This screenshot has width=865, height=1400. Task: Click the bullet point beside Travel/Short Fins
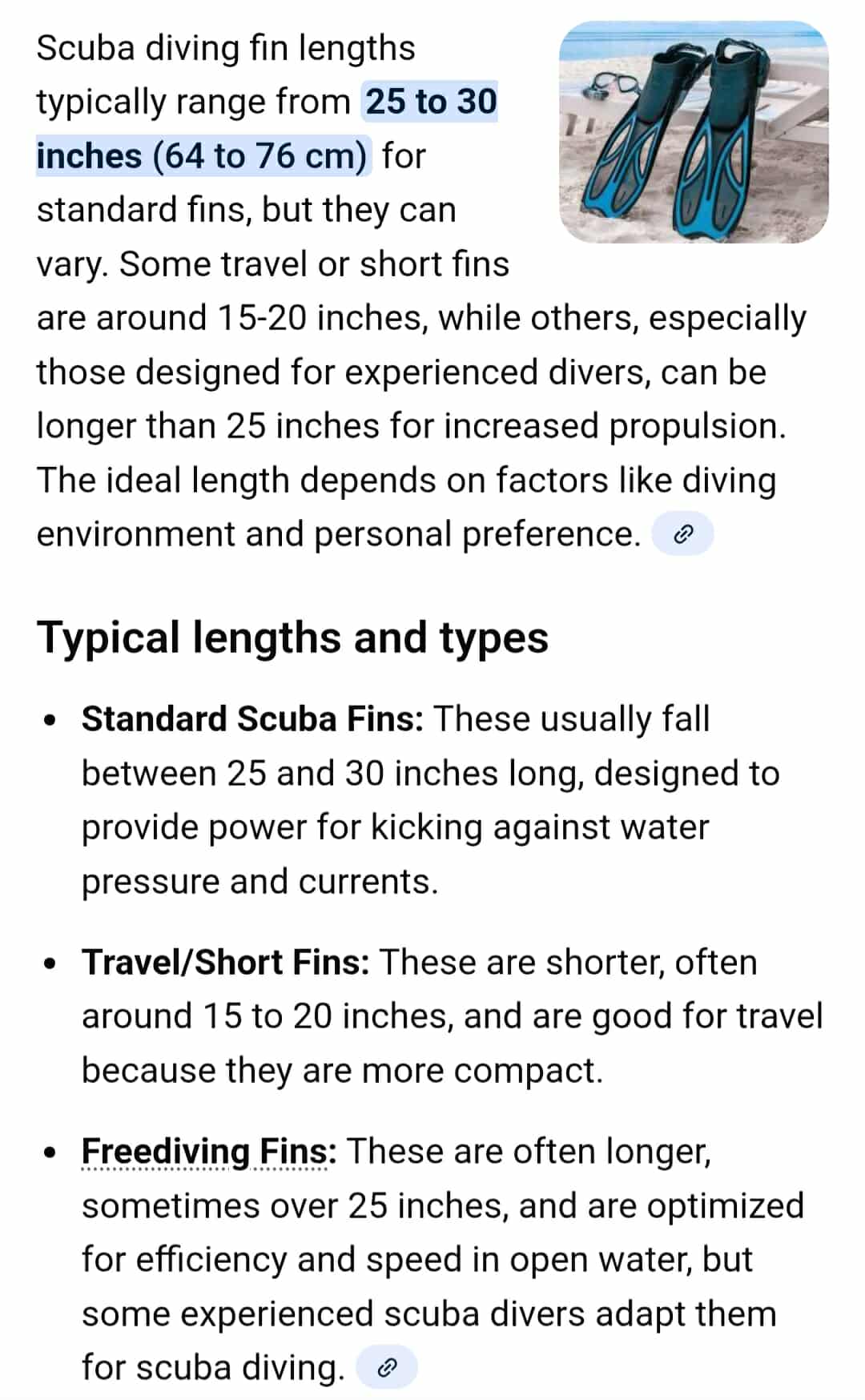pos(50,964)
